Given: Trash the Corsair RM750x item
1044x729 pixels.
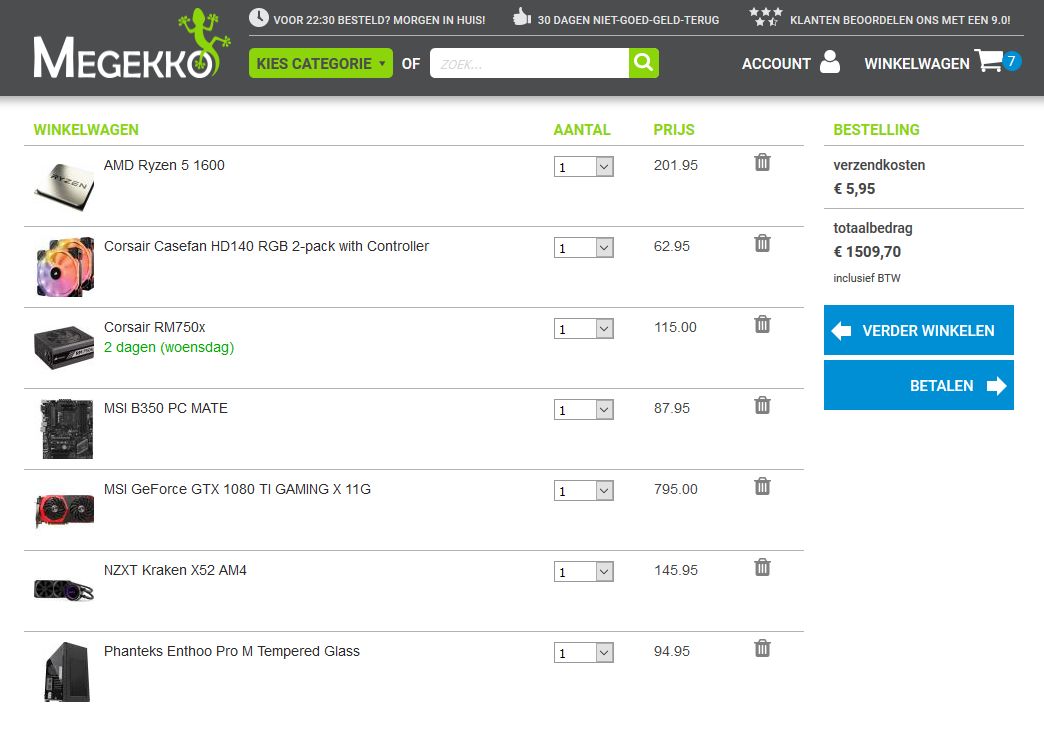Looking at the screenshot, I should tap(762, 324).
